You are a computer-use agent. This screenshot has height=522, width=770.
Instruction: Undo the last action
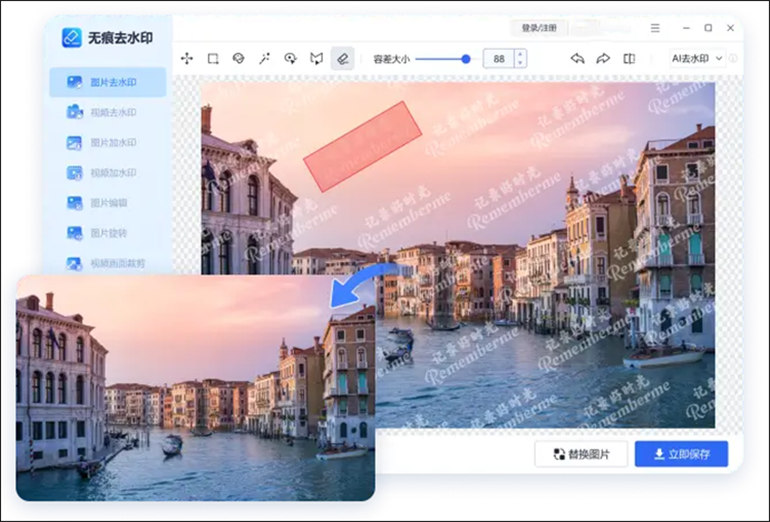point(578,58)
